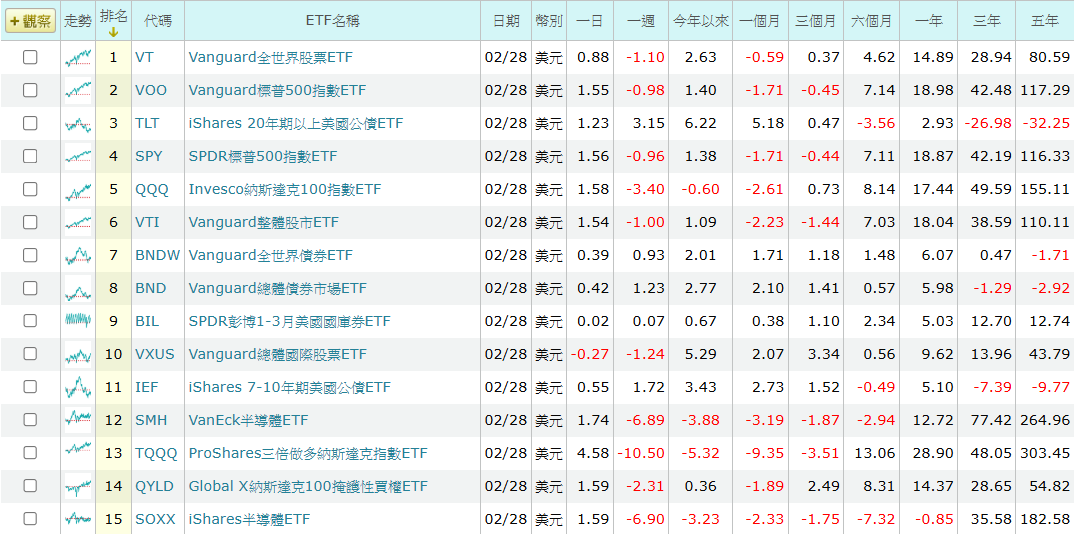View VTI trend sparkline
Image resolution: width=1076 pixels, height=534 pixels.
pyautogui.click(x=78, y=222)
